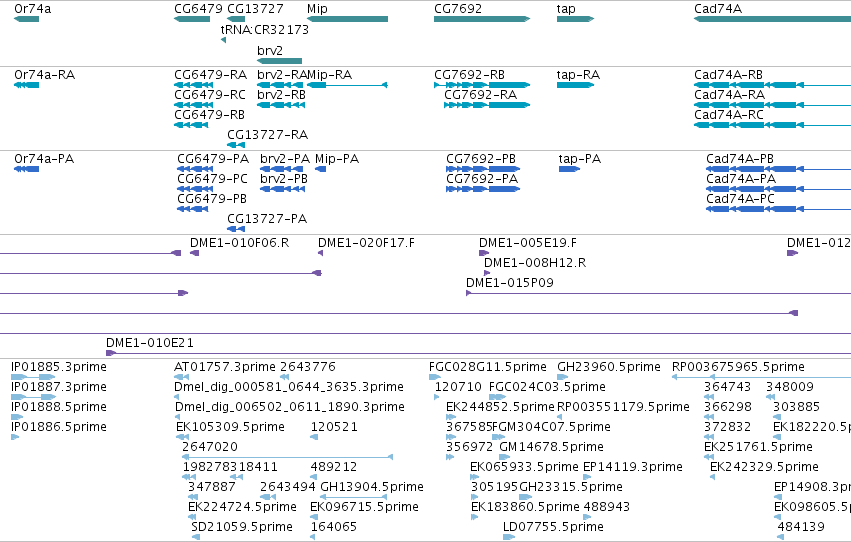Click the tap gene arrow

pyautogui.click(x=575, y=19)
